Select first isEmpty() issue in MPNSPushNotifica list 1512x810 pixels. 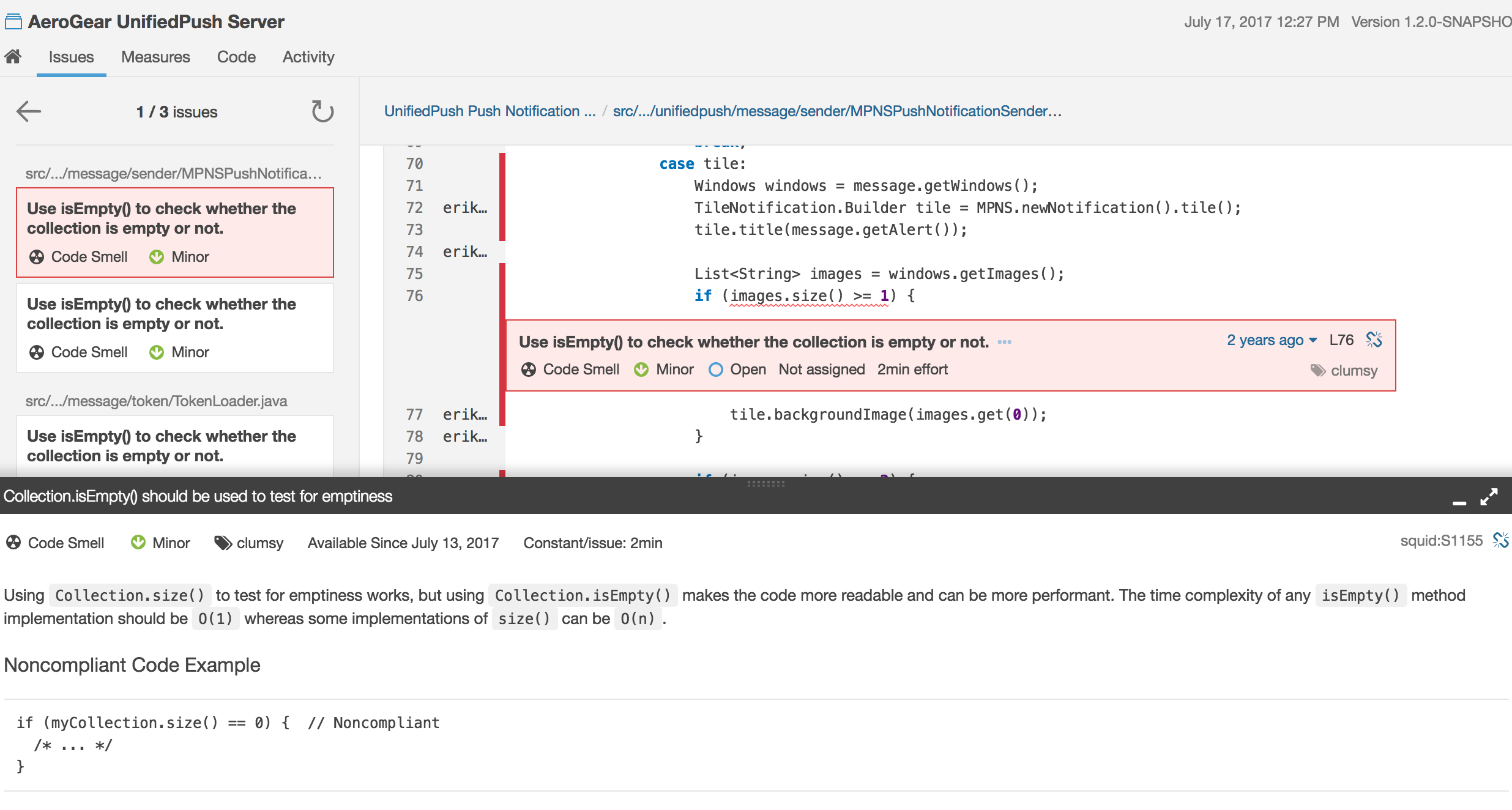click(x=175, y=232)
